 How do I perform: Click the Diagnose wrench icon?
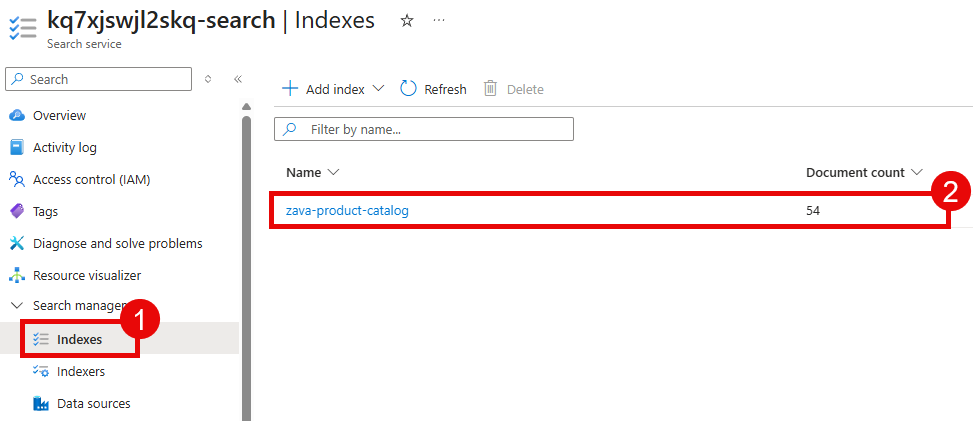pos(17,243)
